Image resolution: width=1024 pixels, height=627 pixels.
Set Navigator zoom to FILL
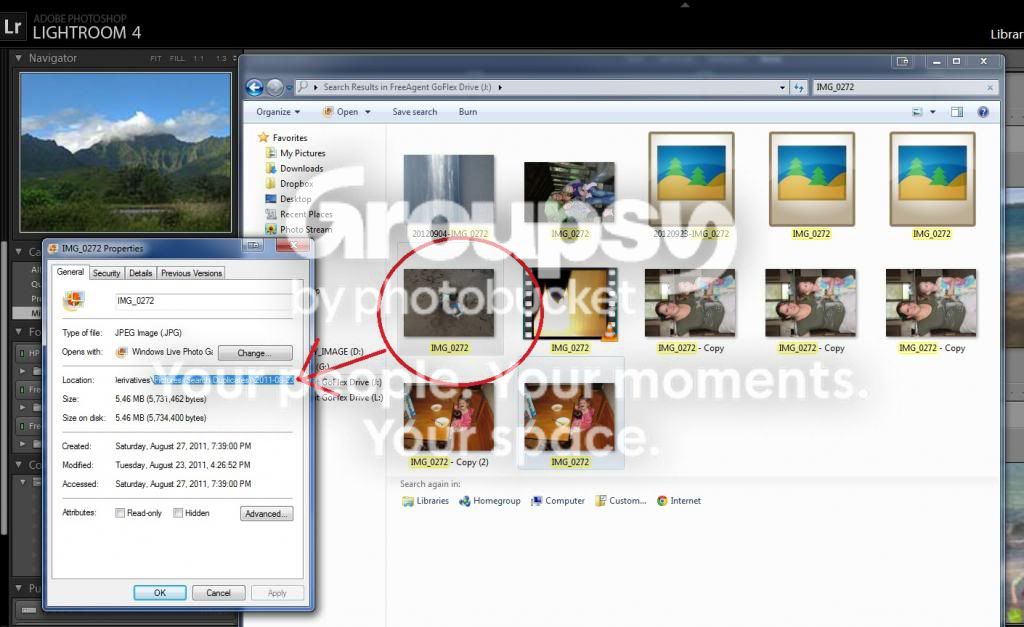pos(177,59)
